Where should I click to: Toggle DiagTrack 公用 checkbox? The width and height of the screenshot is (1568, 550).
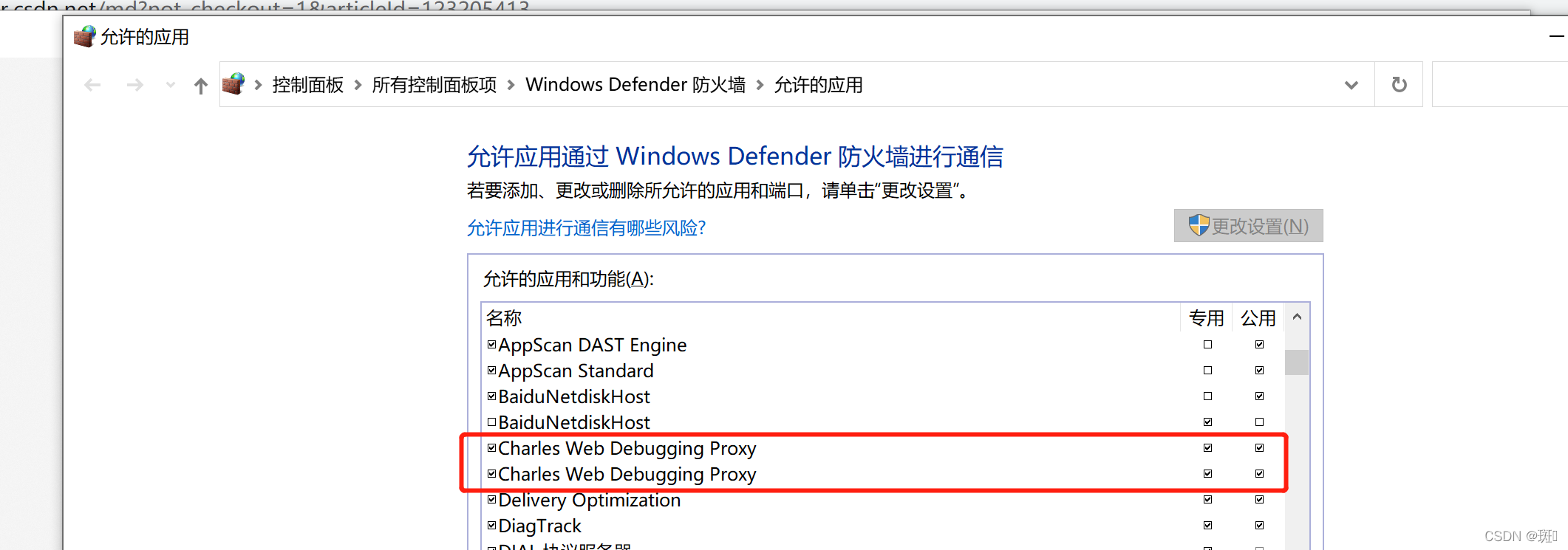pos(1259,525)
